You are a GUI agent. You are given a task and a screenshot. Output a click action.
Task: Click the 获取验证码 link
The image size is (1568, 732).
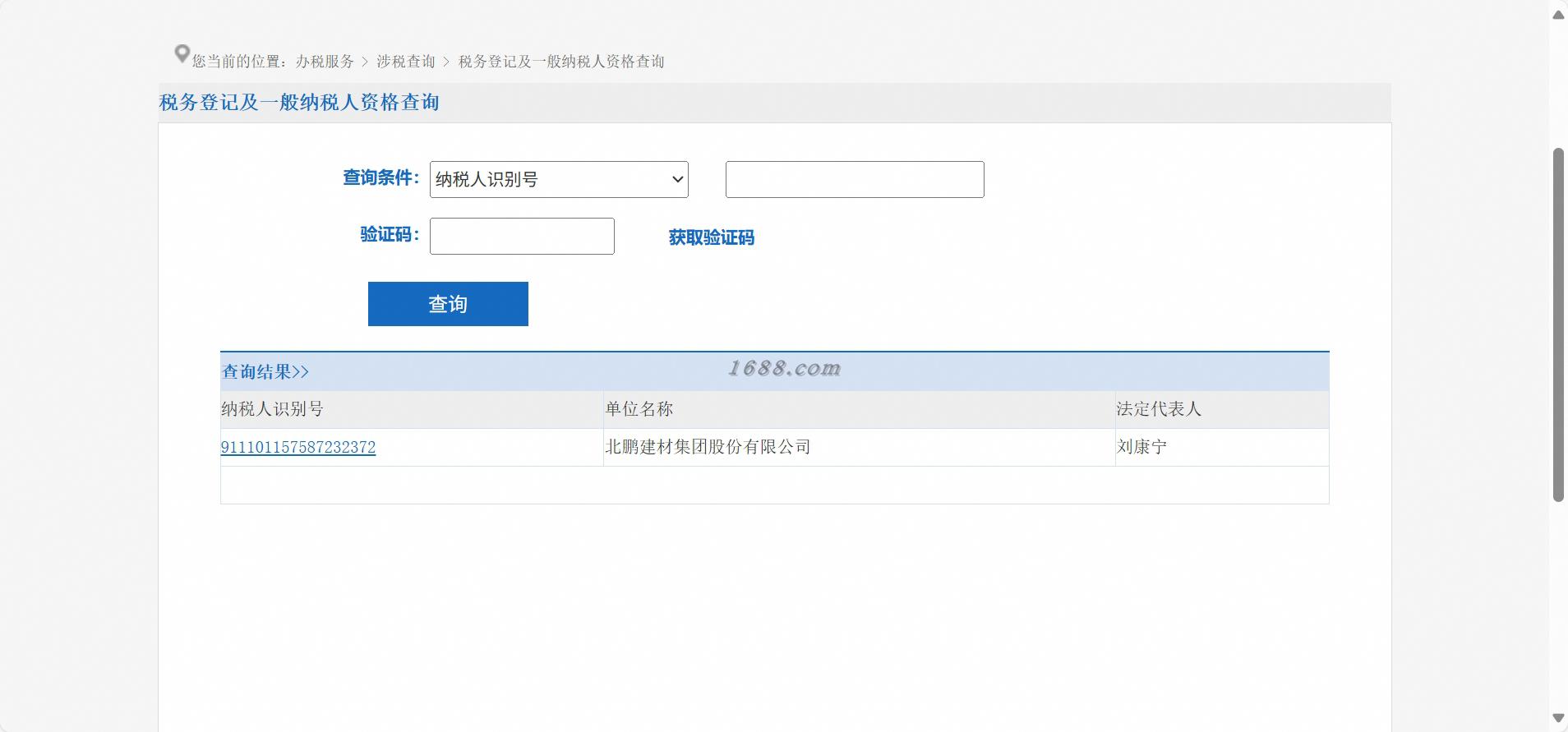[x=711, y=237]
